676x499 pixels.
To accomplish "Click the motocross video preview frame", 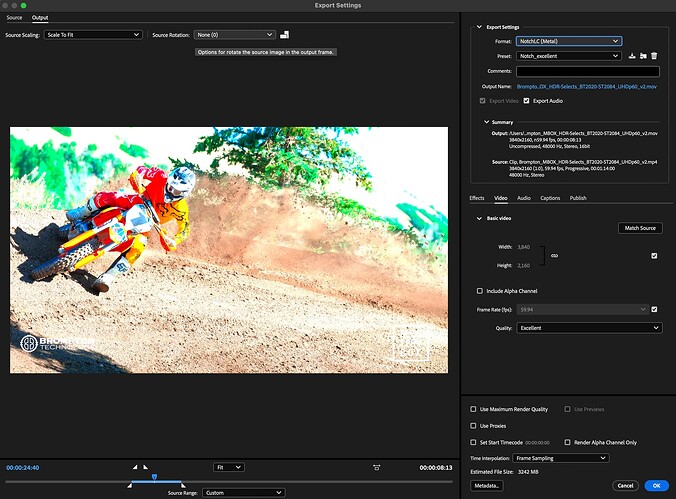I will [x=229, y=250].
